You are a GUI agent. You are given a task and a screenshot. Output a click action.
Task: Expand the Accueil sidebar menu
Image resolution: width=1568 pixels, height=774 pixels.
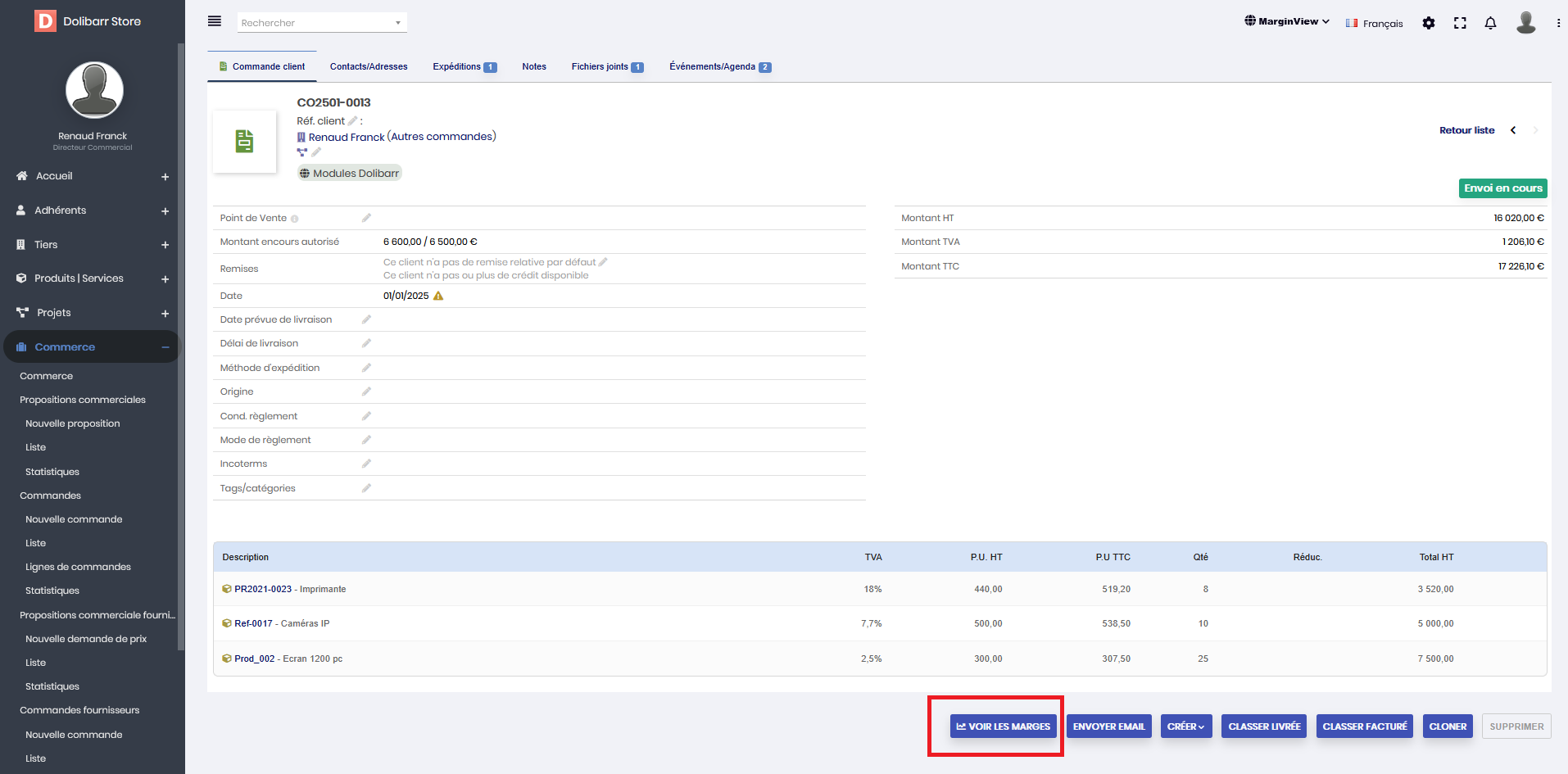pyautogui.click(x=165, y=177)
